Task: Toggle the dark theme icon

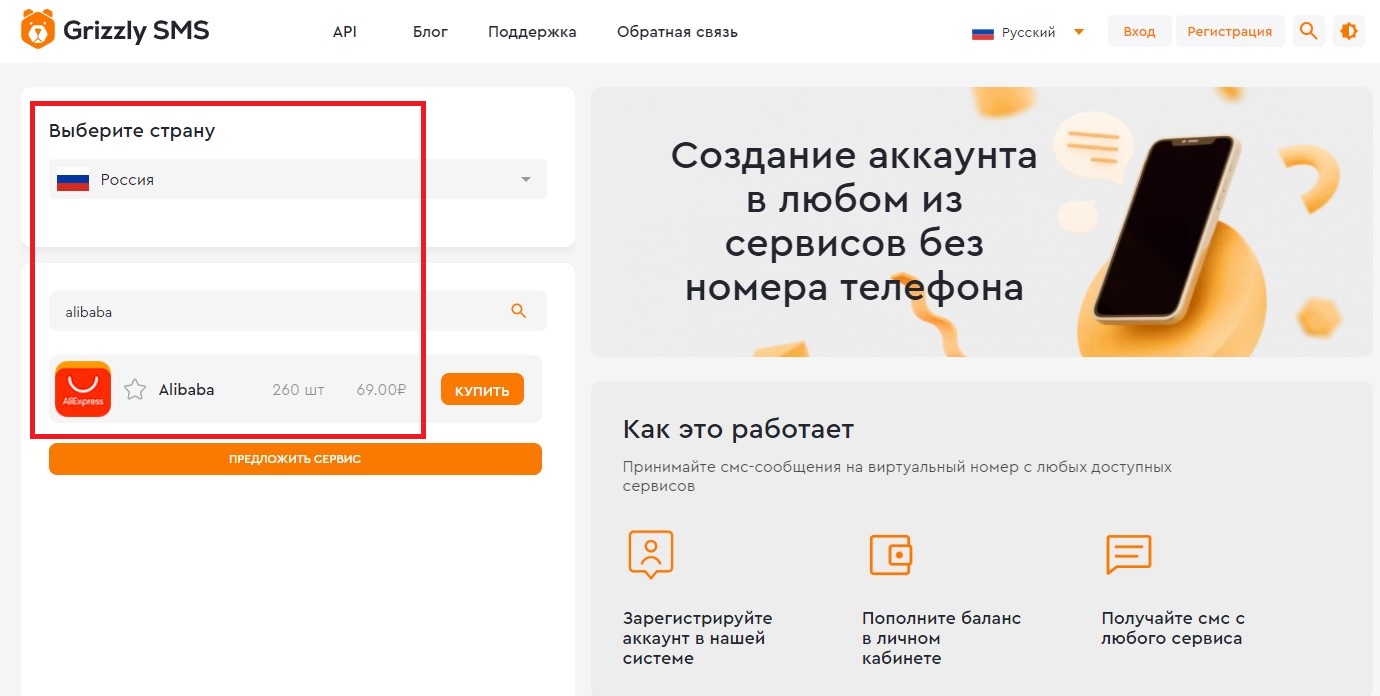Action: (x=1349, y=31)
